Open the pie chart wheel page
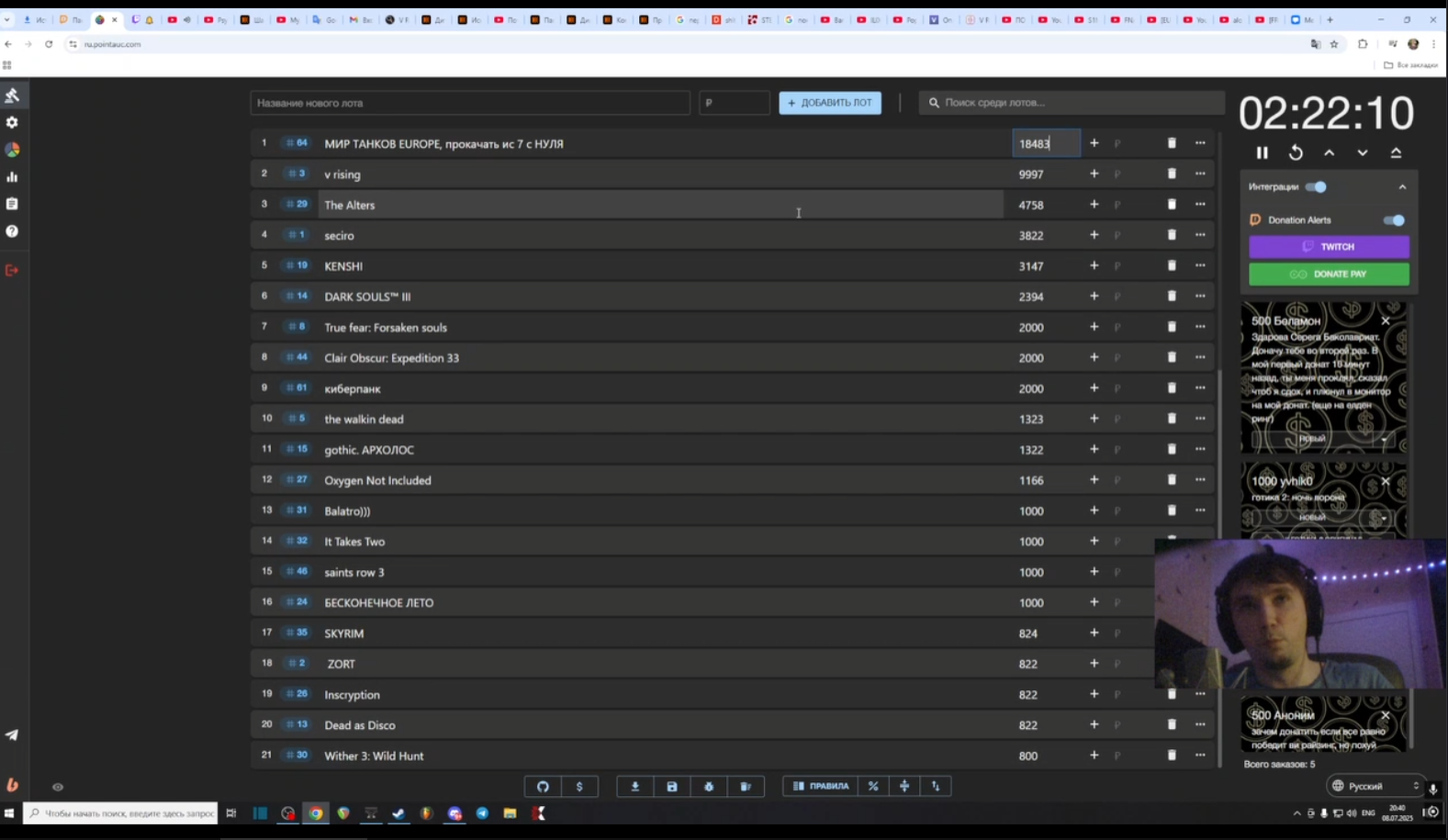Viewport: 1448px width, 840px height. pyautogui.click(x=12, y=150)
